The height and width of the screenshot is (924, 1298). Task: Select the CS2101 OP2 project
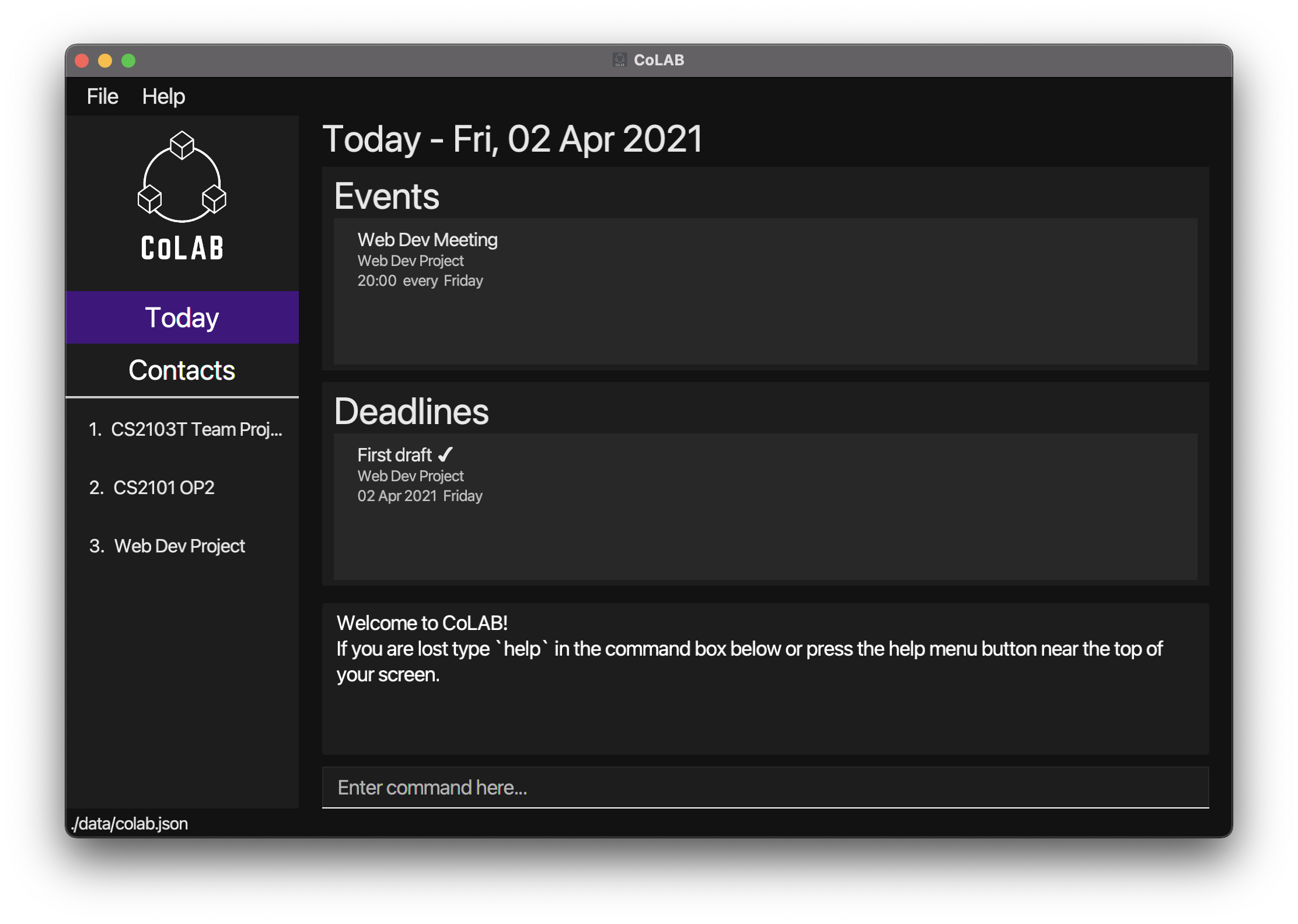point(152,488)
